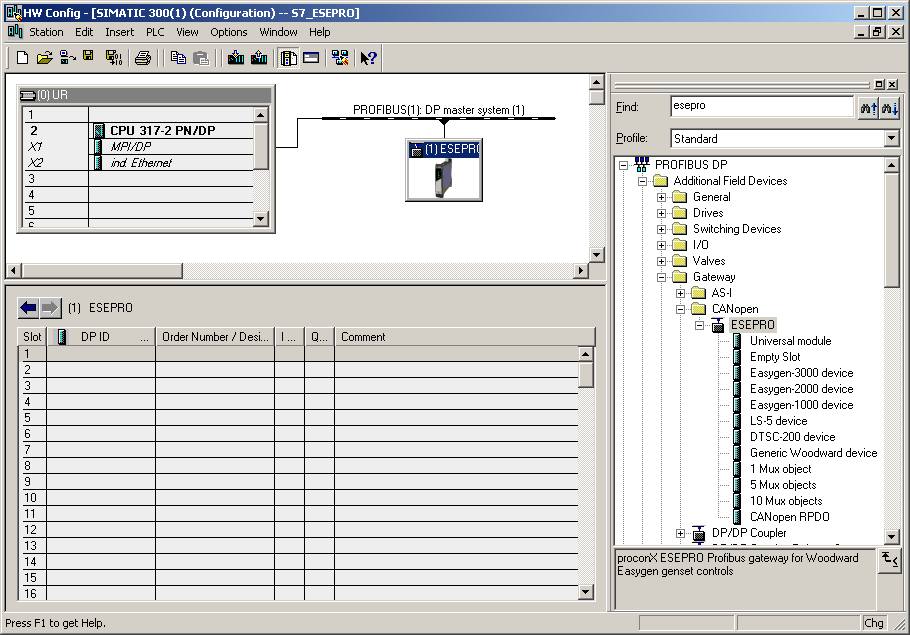Image resolution: width=910 pixels, height=635 pixels.
Task: Select Easygen-2000 device module
Action: [x=801, y=389]
